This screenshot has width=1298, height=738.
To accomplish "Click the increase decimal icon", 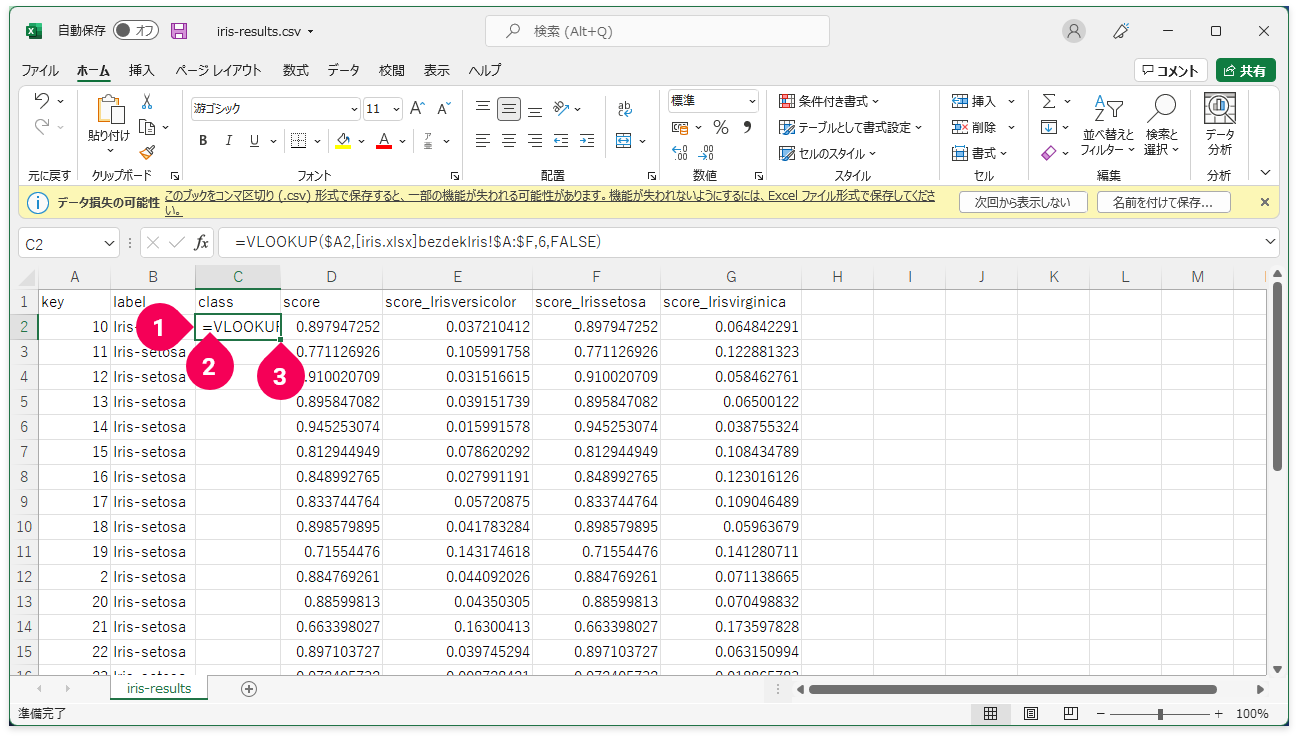I will pyautogui.click(x=681, y=153).
